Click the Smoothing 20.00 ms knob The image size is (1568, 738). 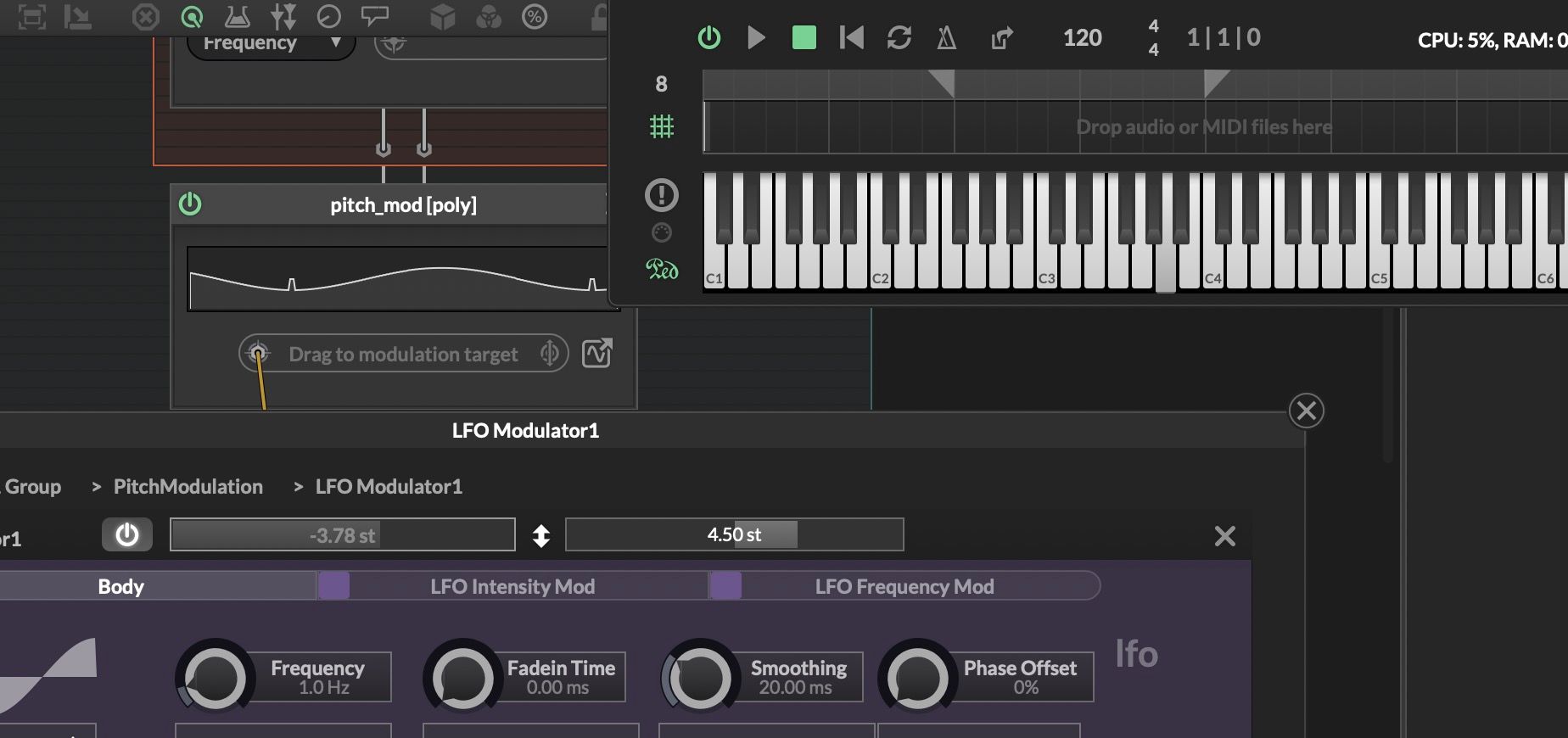tap(700, 677)
